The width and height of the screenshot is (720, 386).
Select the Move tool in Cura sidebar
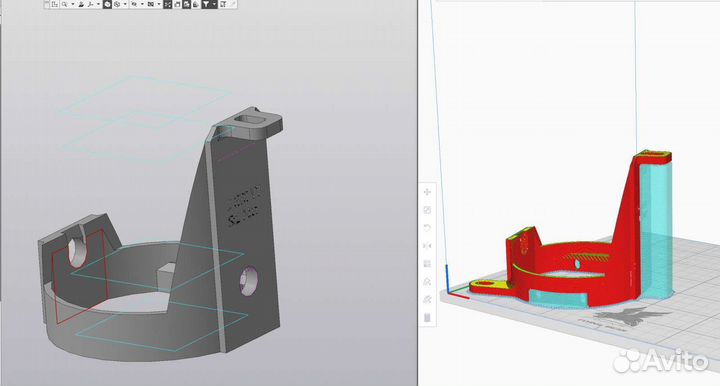pos(427,192)
